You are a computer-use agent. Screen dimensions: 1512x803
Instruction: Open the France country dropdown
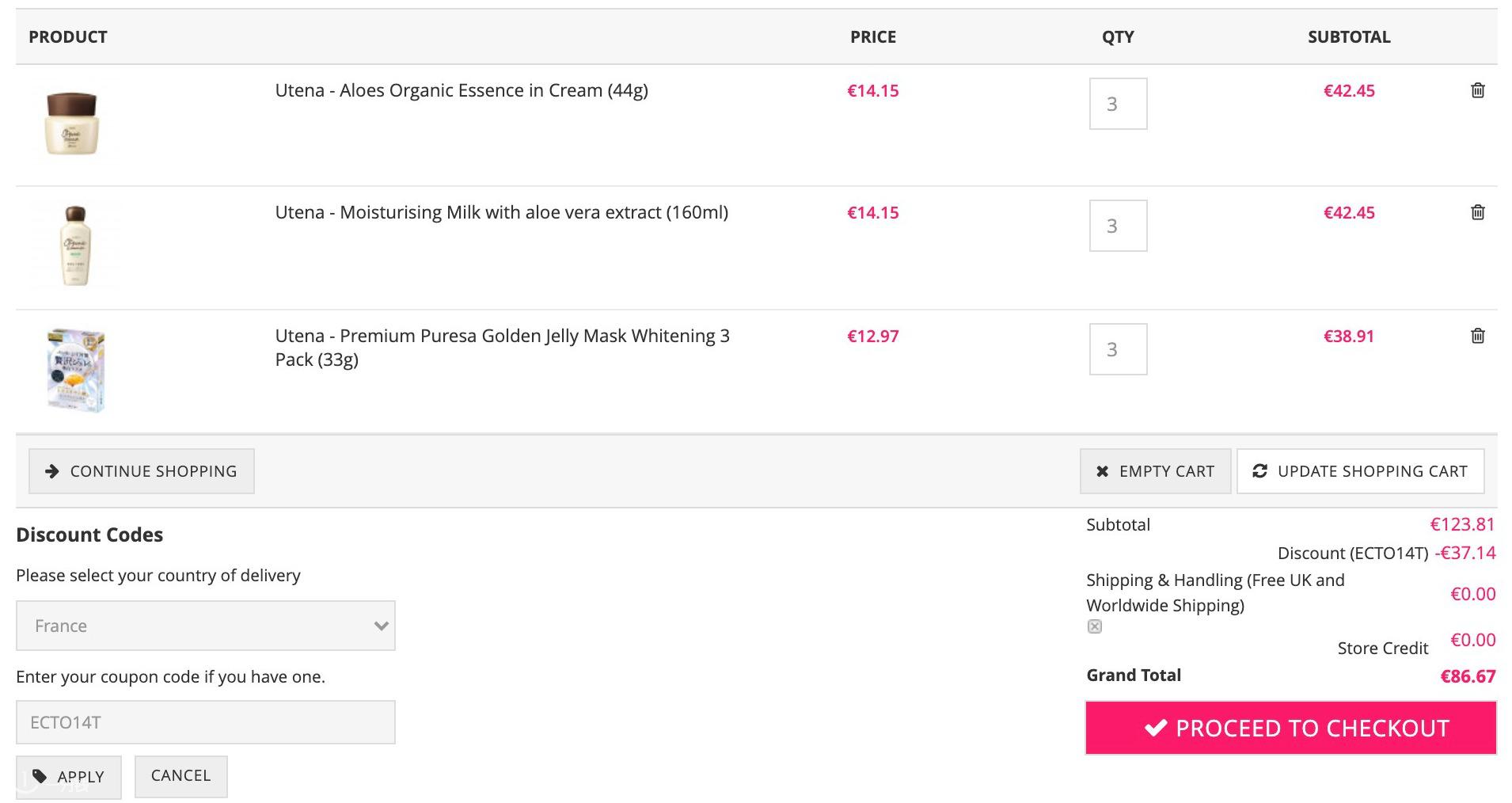(206, 626)
